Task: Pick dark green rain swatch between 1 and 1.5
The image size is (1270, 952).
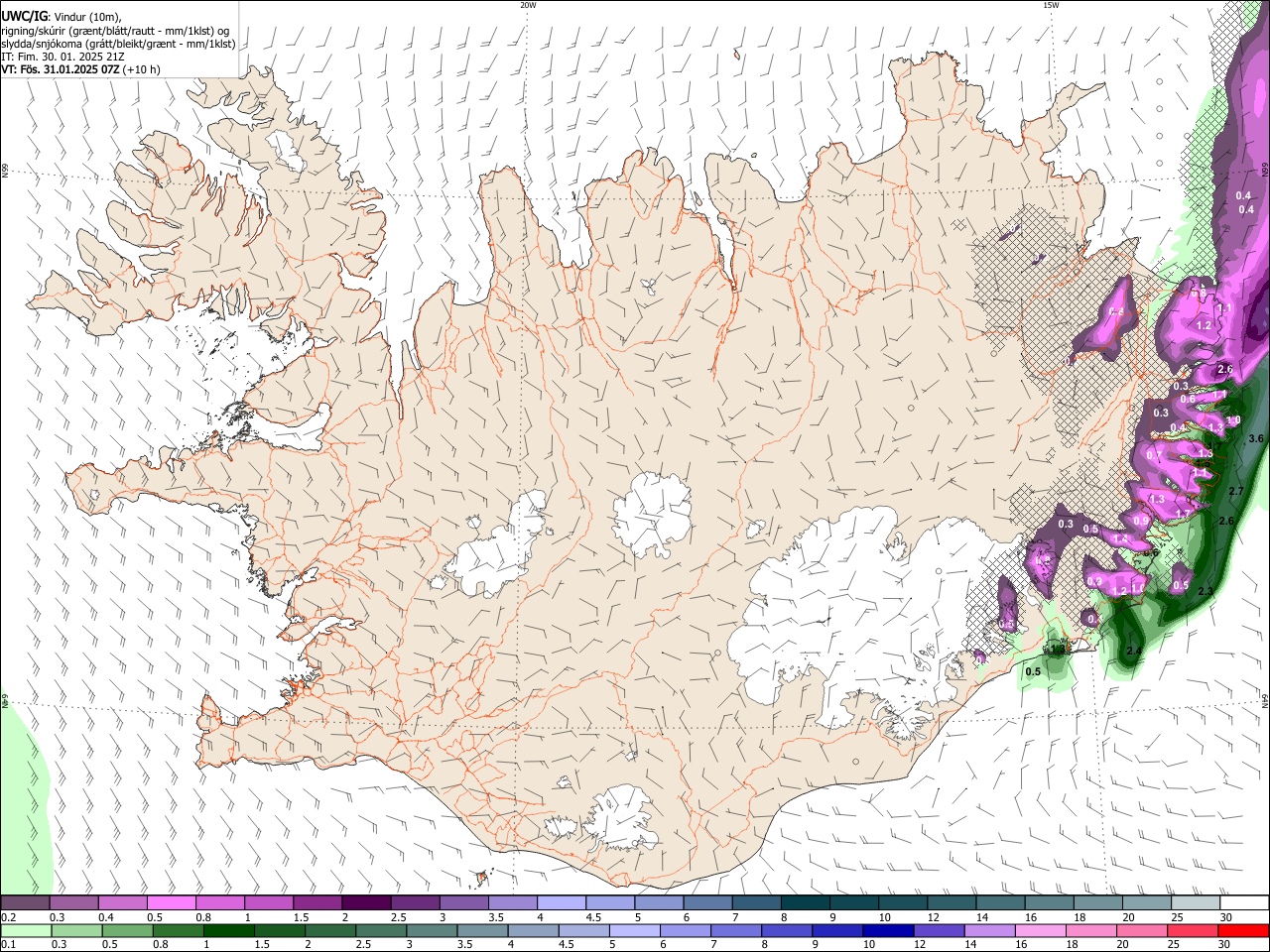Action: click(229, 930)
